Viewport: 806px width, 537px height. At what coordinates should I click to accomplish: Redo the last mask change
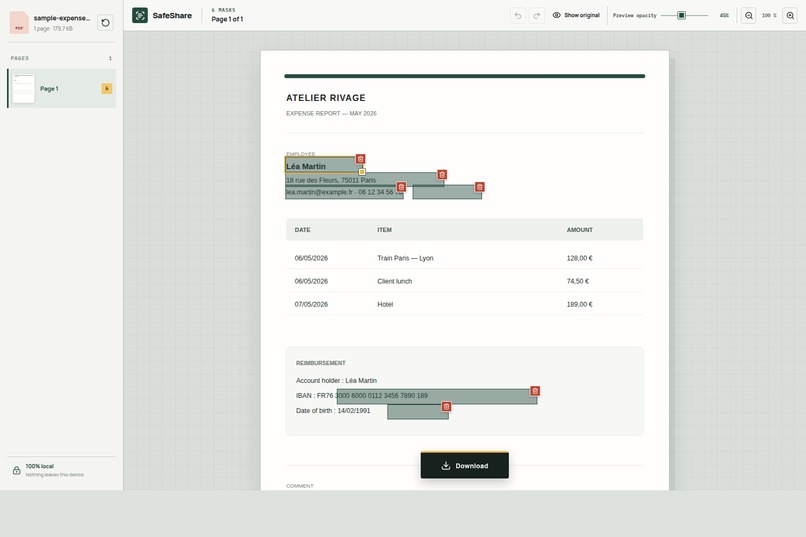[x=537, y=15]
